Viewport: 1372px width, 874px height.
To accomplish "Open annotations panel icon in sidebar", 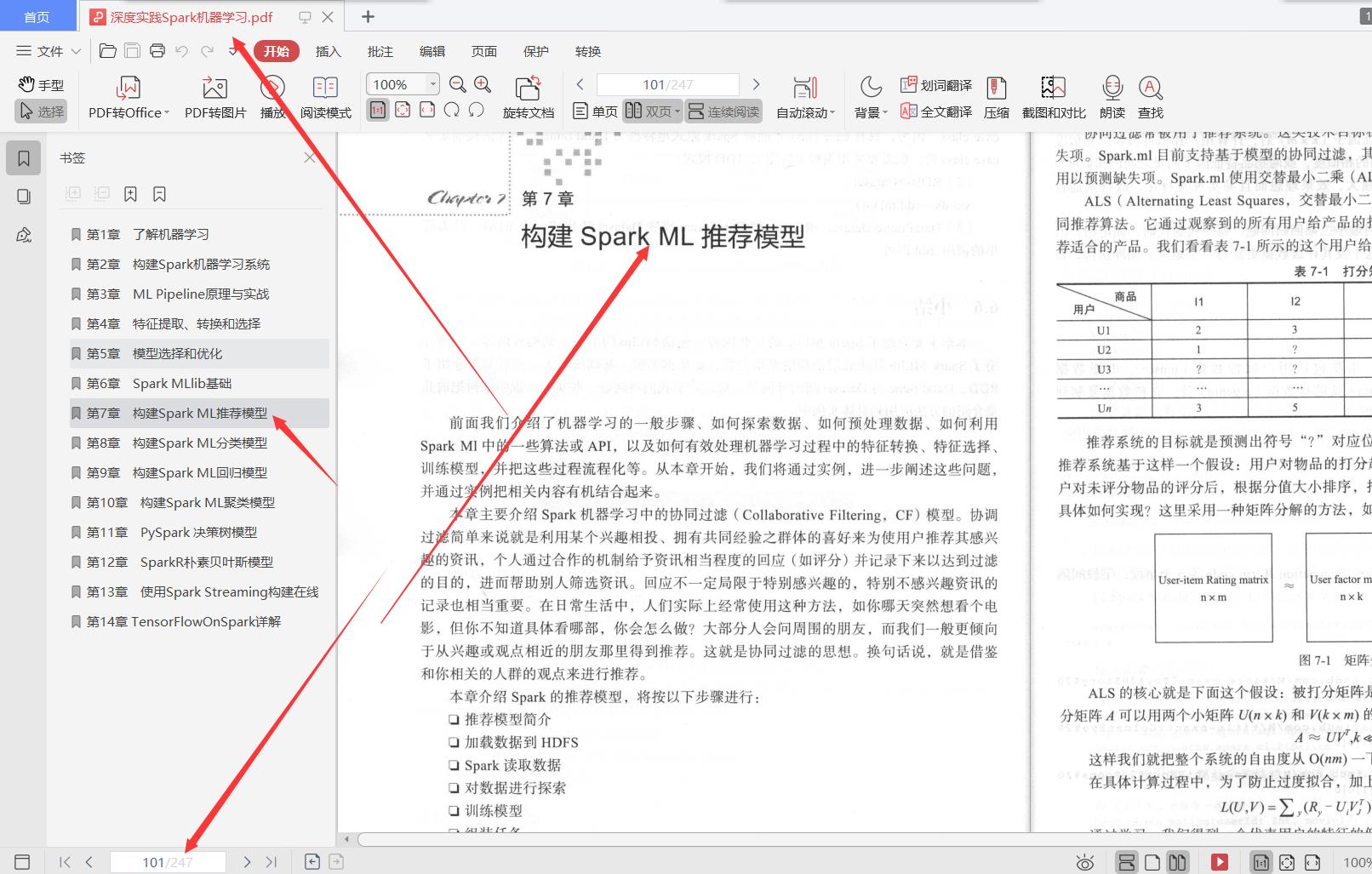I will [24, 235].
